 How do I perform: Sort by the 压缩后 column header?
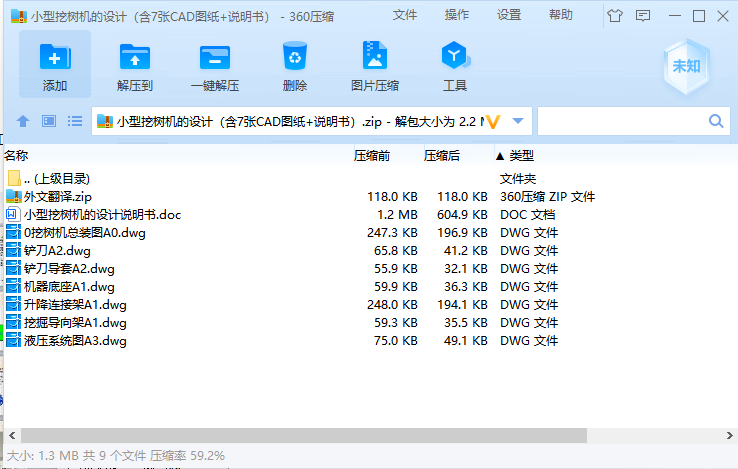[x=441, y=155]
